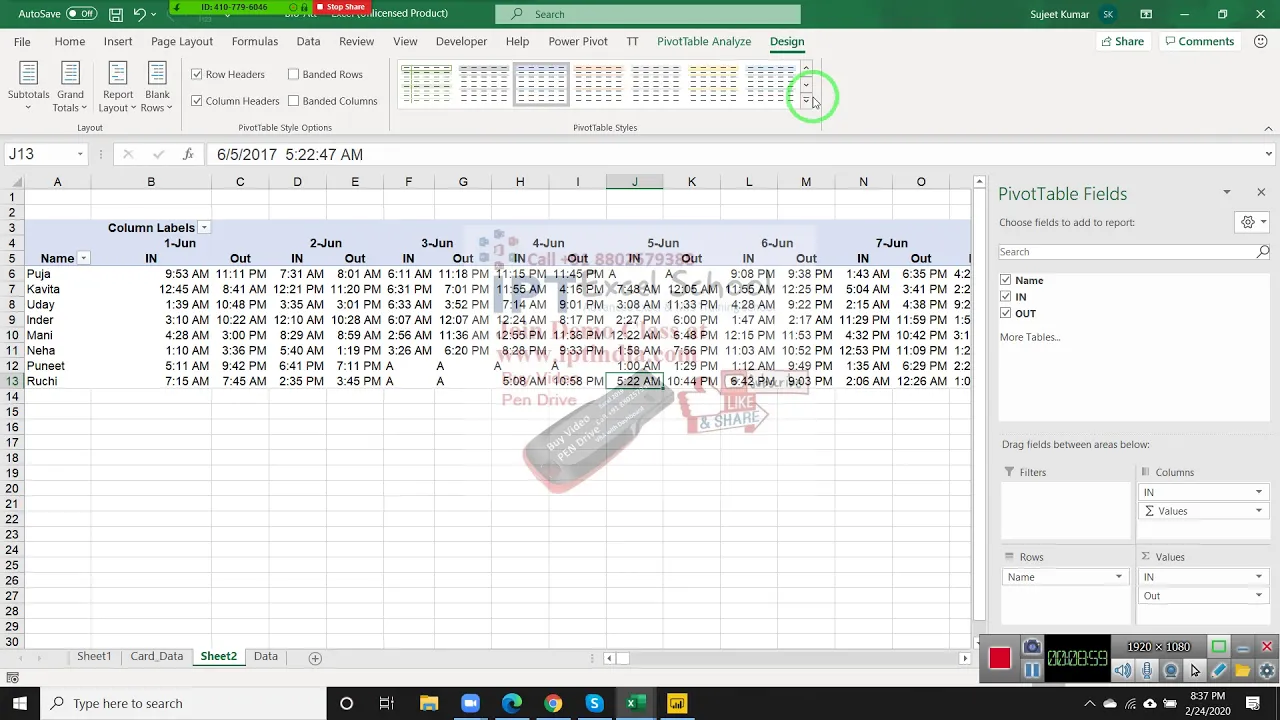
Task: Close the PivotTable Fields pane
Action: (x=1261, y=192)
